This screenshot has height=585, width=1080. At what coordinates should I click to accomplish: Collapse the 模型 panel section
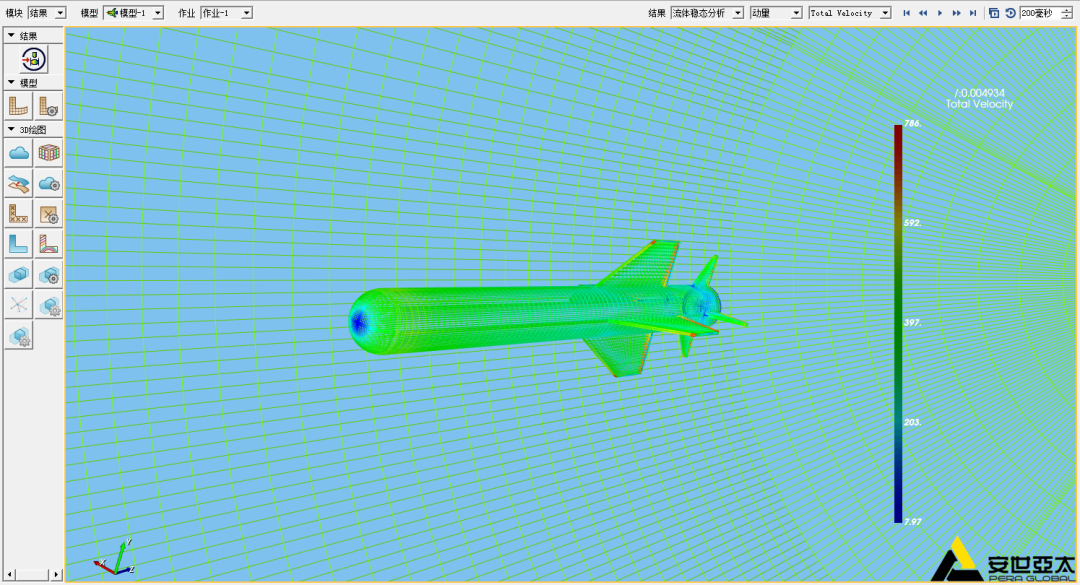11,82
